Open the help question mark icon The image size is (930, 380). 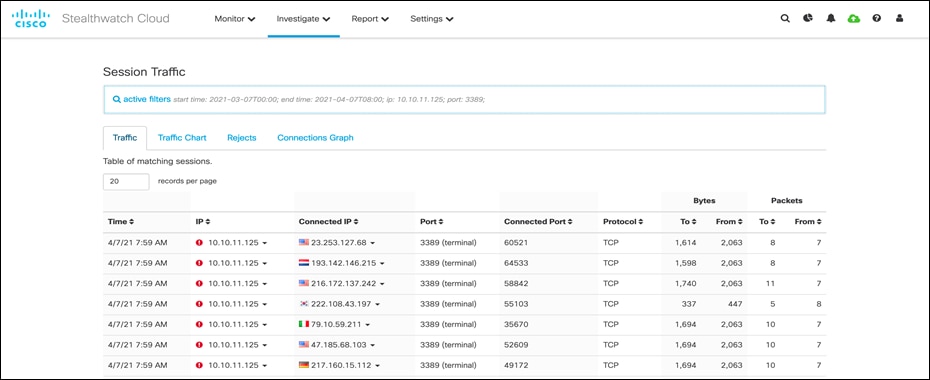tap(877, 18)
